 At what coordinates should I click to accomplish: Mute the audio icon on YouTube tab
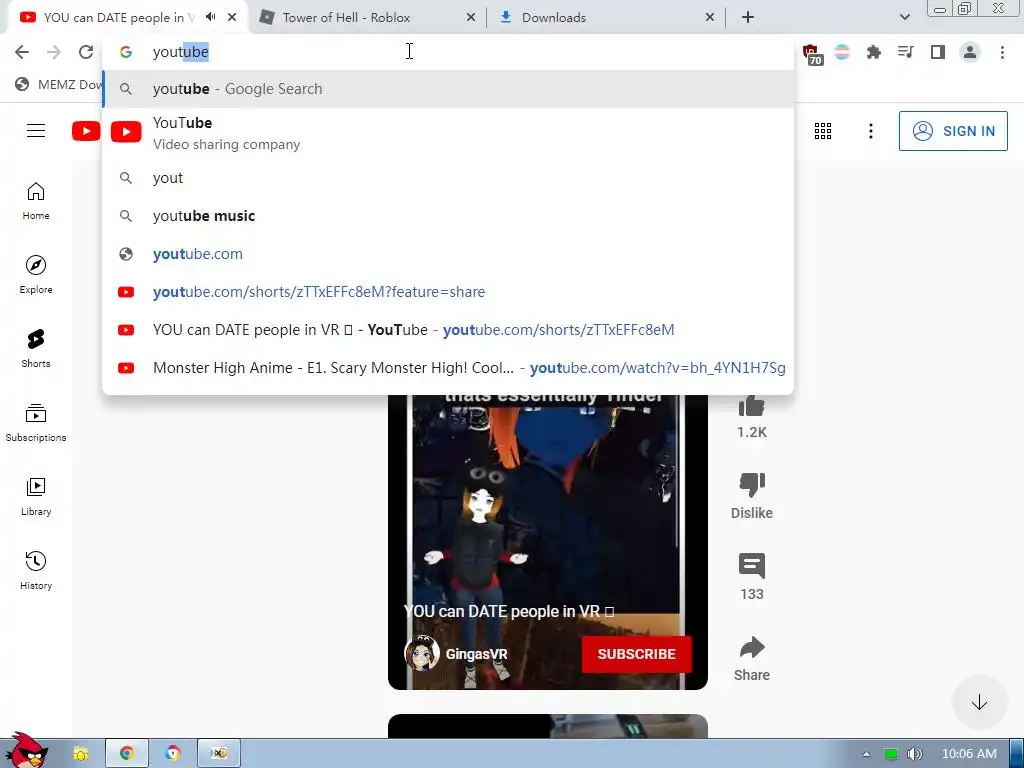(x=210, y=17)
